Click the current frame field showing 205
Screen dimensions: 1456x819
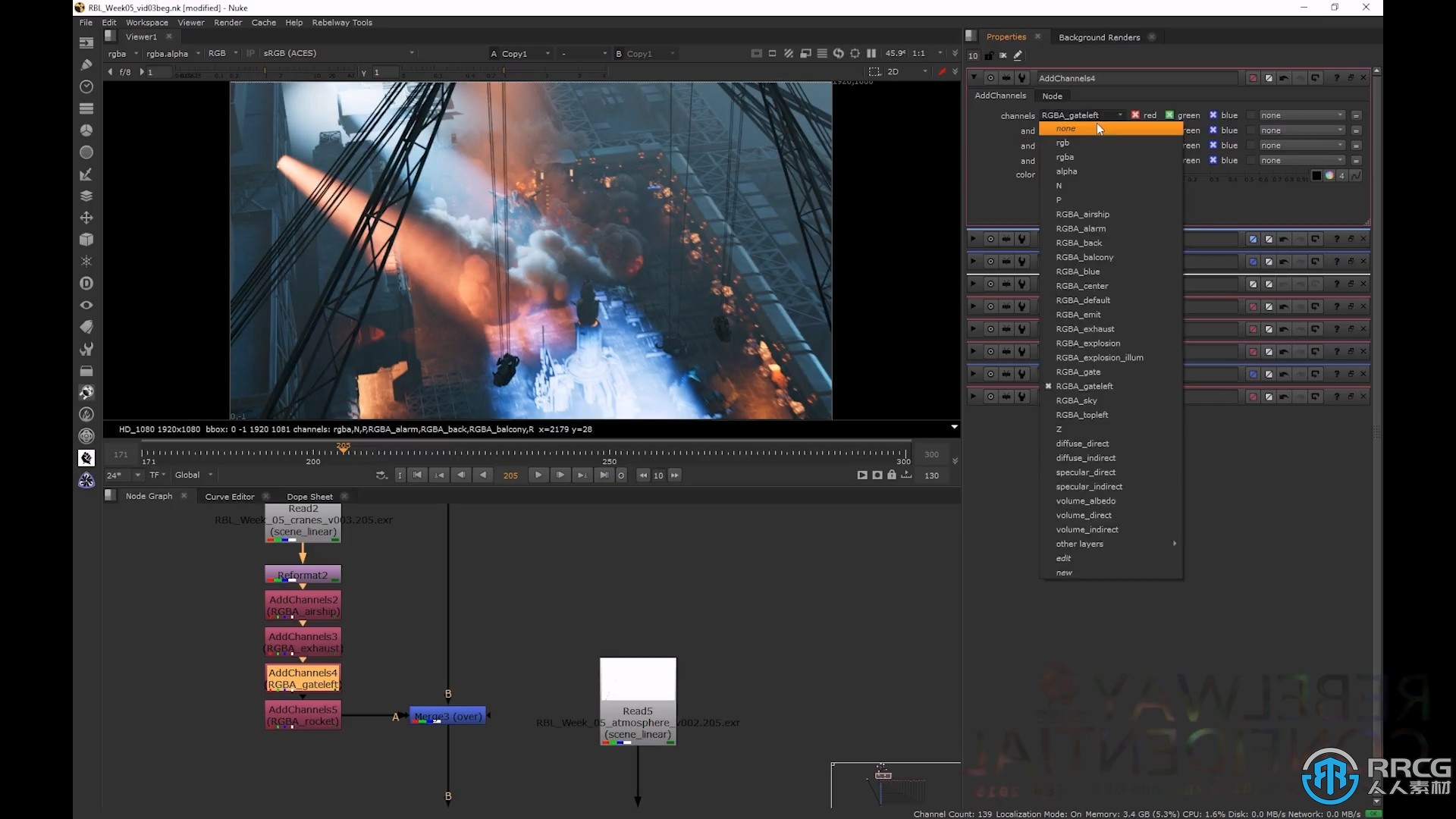[510, 475]
